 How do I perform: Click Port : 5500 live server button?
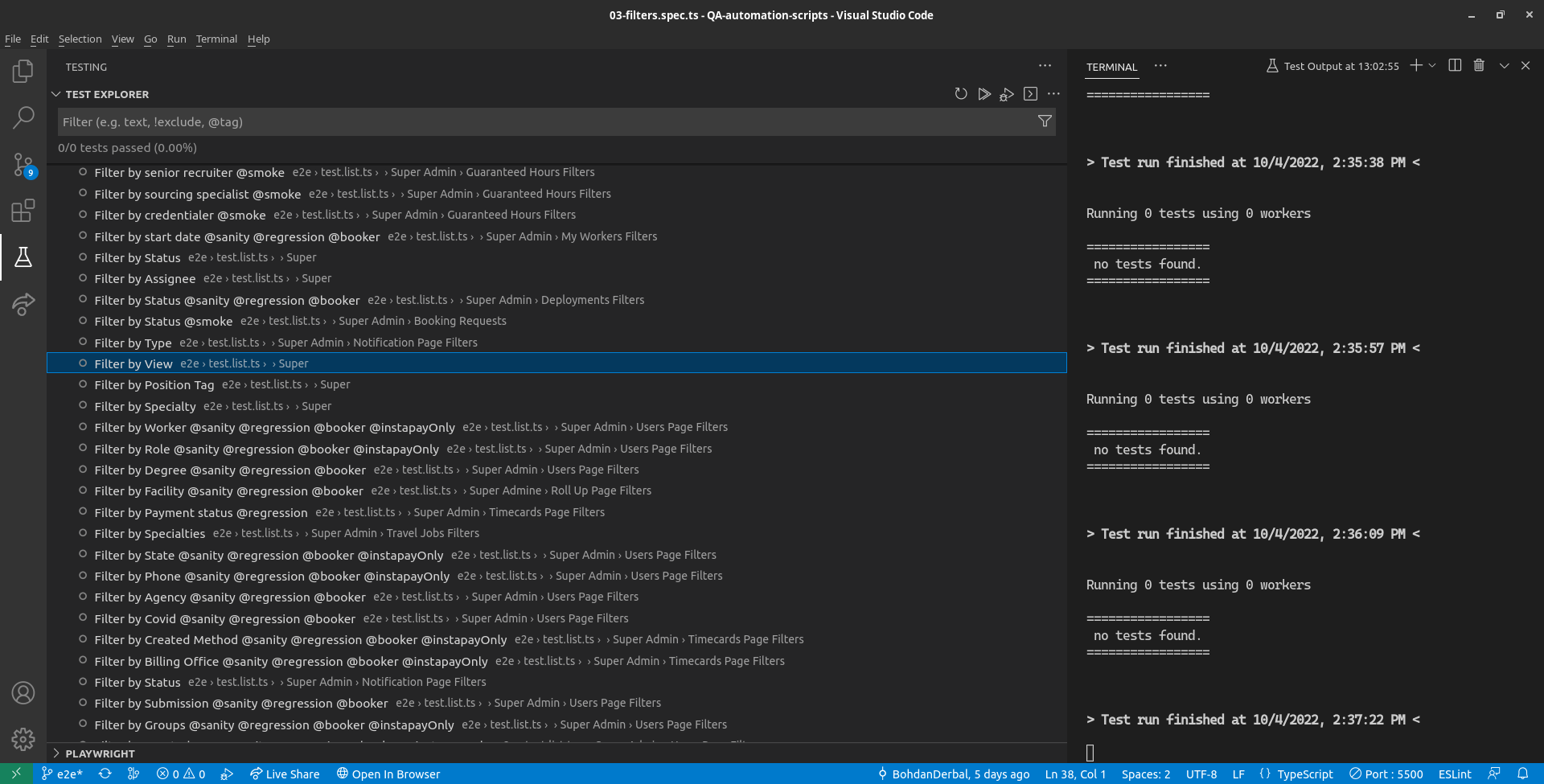(1386, 774)
